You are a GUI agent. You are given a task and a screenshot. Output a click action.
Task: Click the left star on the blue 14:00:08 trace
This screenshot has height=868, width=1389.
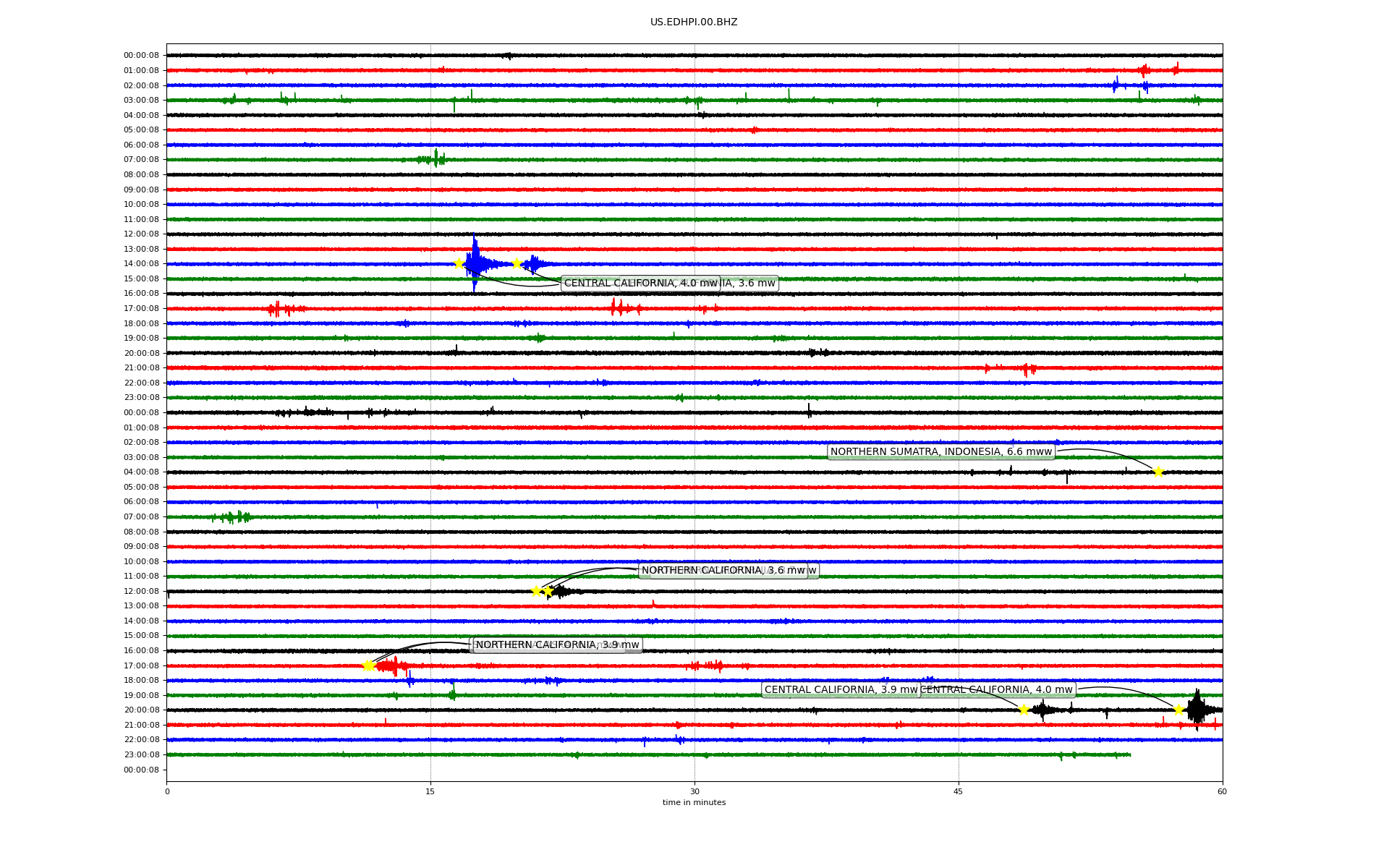point(459,263)
